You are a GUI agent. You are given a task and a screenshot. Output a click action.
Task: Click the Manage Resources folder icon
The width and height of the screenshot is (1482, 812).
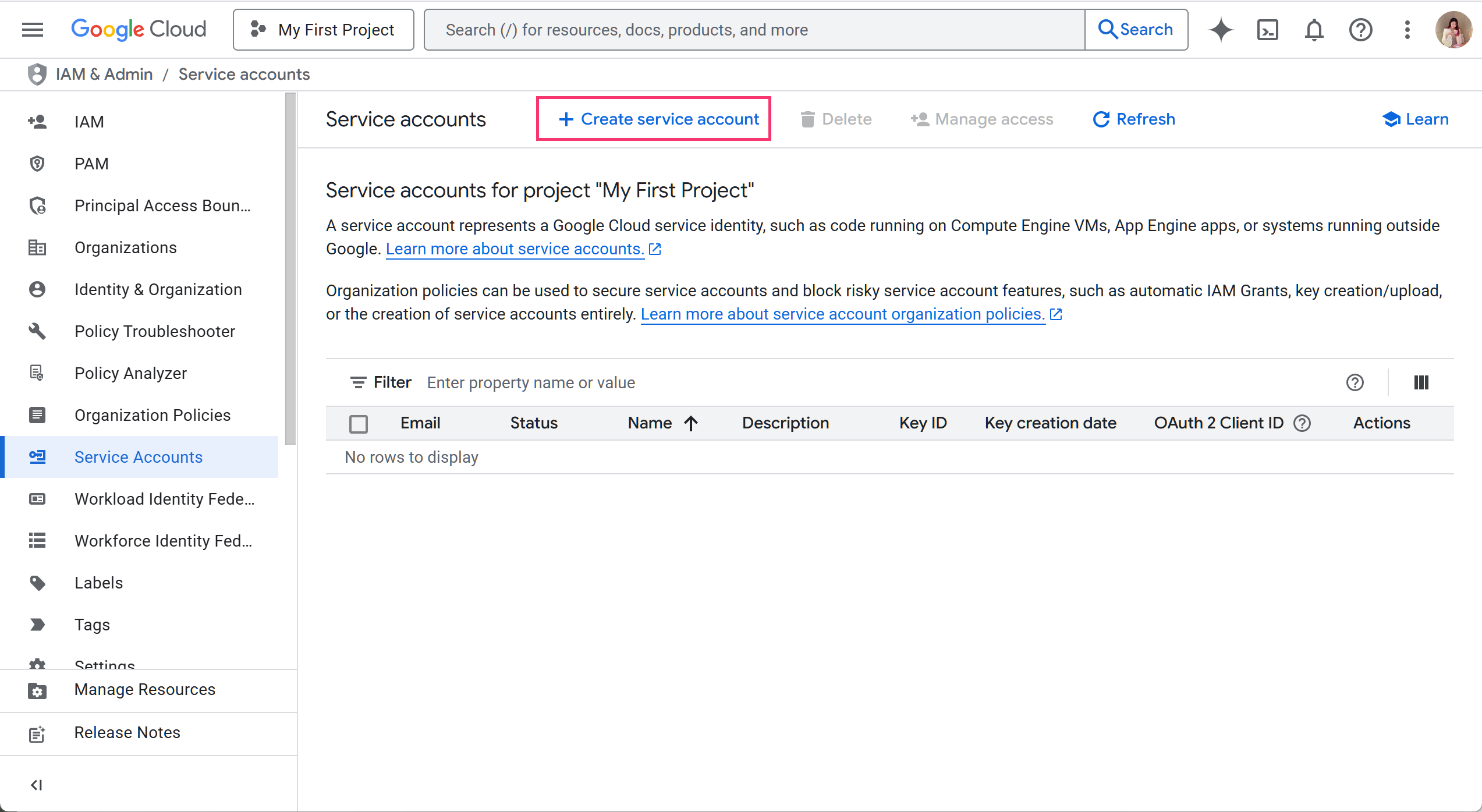click(37, 690)
